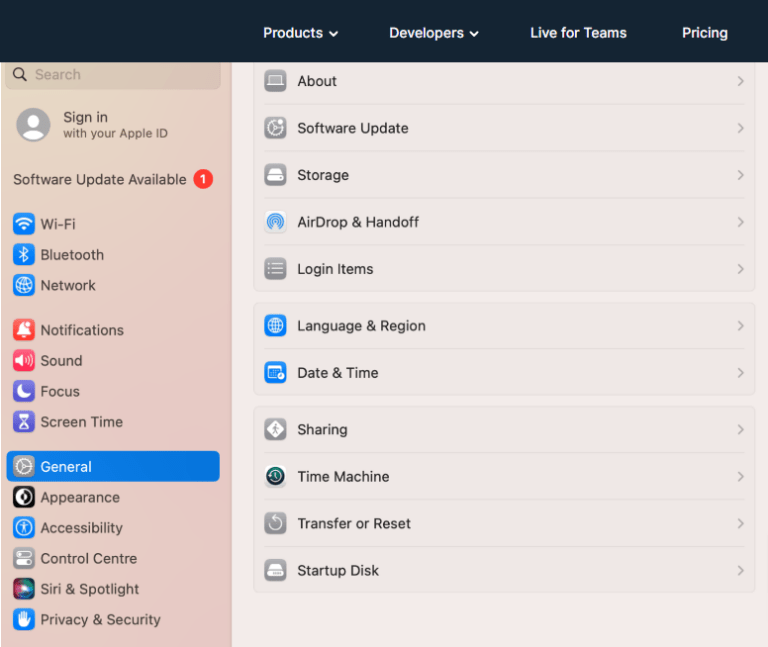Click the Network globe icon

24,285
